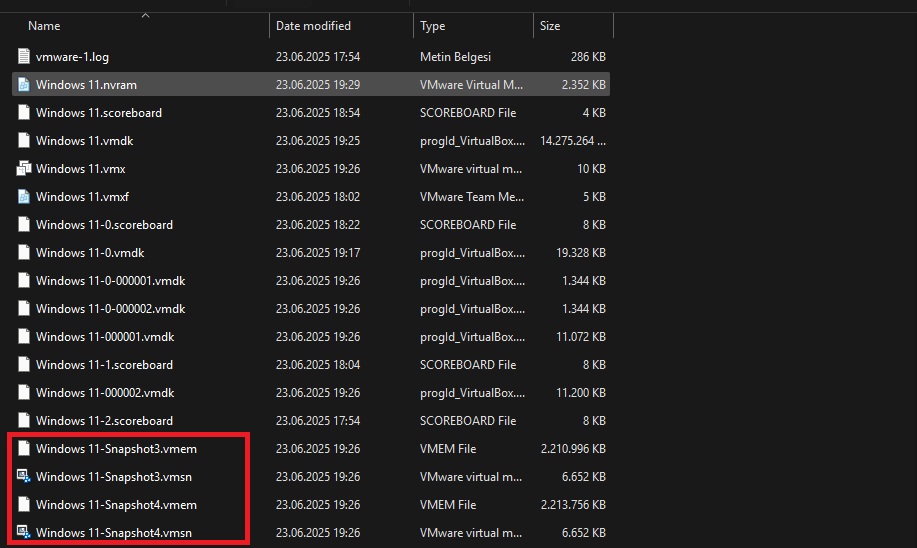This screenshot has width=917, height=548.
Task: Select the file named Windows 11-Snapshot3.vmsn
Action: [114, 477]
